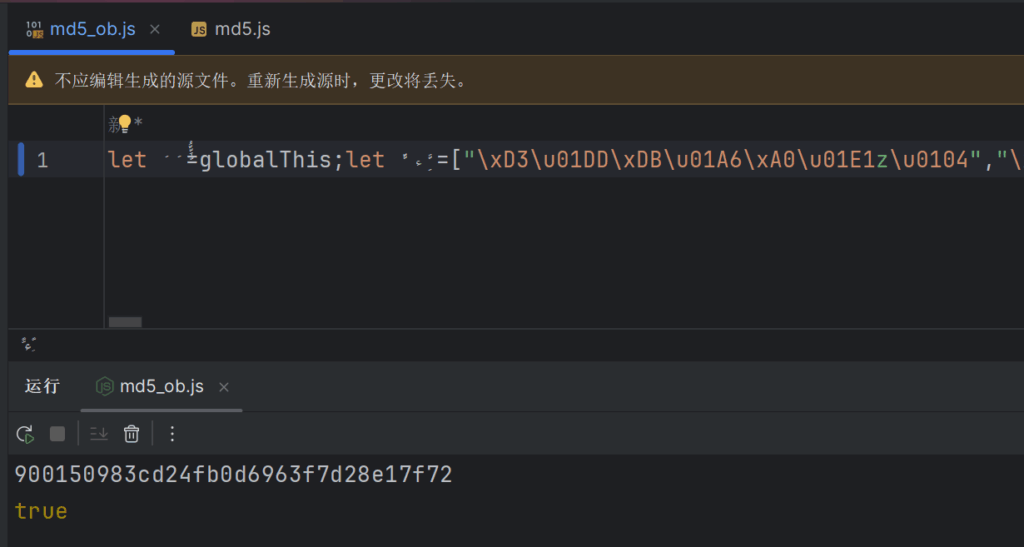Screen dimensions: 1024x547
Task: Click the warning triangle in the banner
Action: (34, 80)
